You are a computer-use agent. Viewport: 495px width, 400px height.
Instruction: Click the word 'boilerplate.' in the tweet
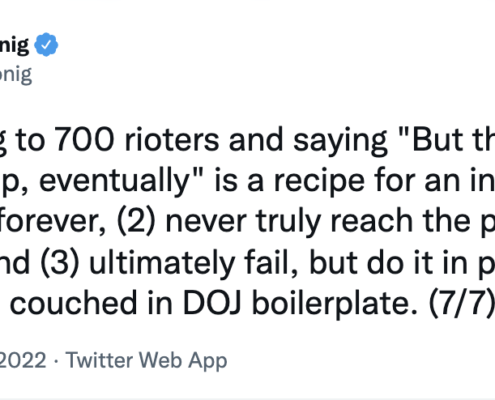point(335,304)
